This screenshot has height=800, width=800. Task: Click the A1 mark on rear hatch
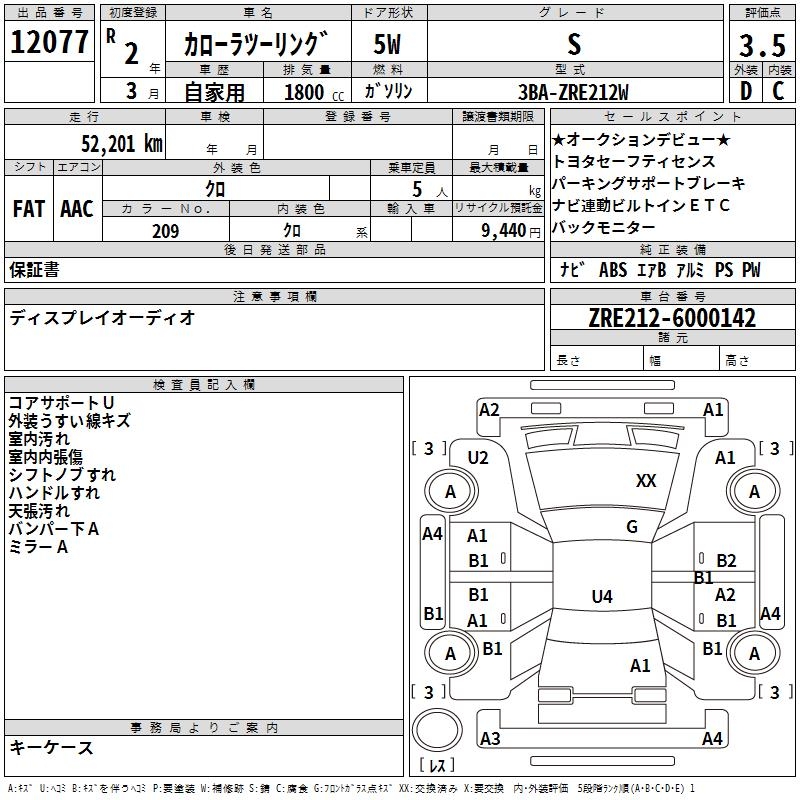[x=640, y=666]
